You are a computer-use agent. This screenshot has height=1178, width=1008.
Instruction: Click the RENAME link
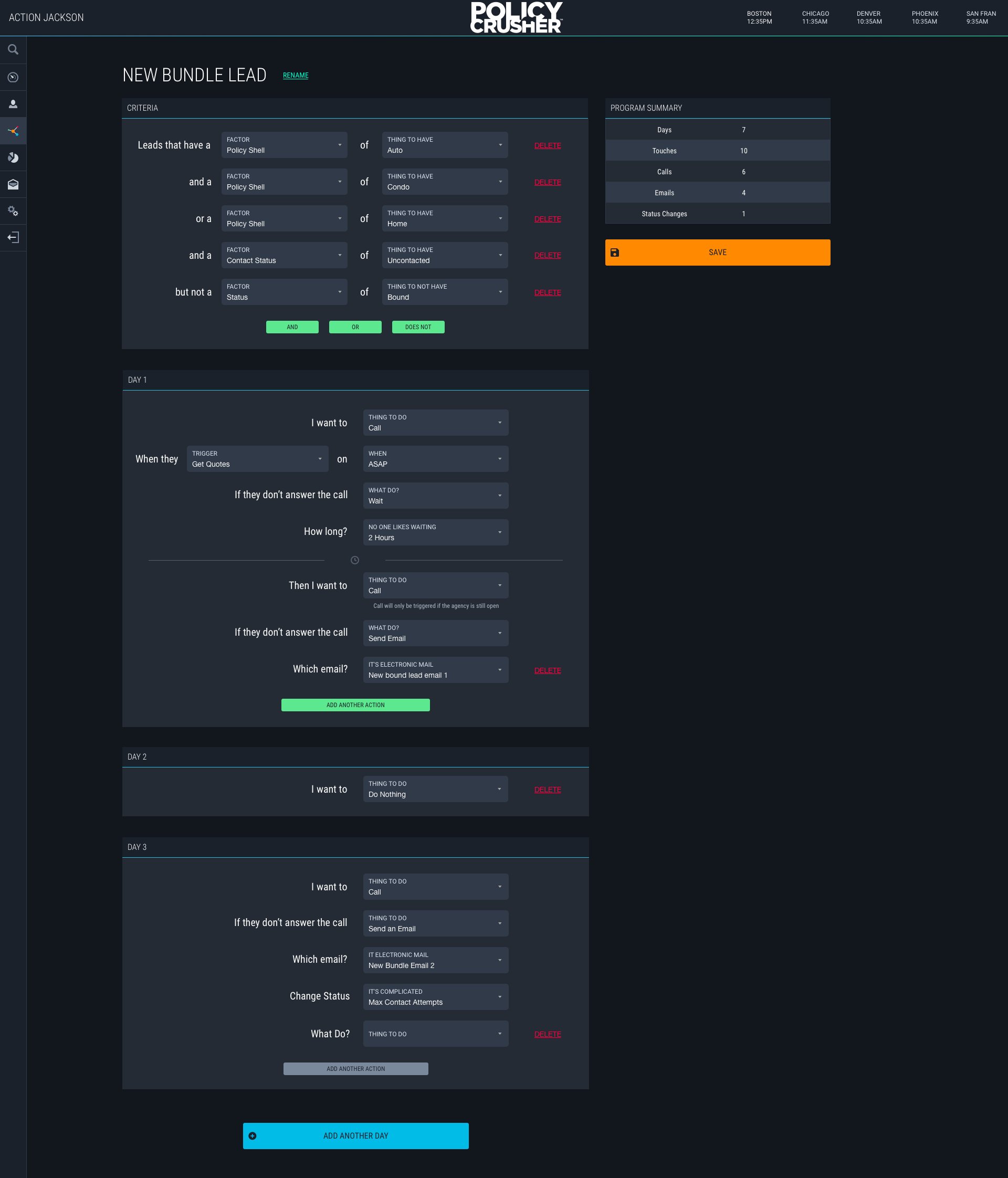(296, 76)
